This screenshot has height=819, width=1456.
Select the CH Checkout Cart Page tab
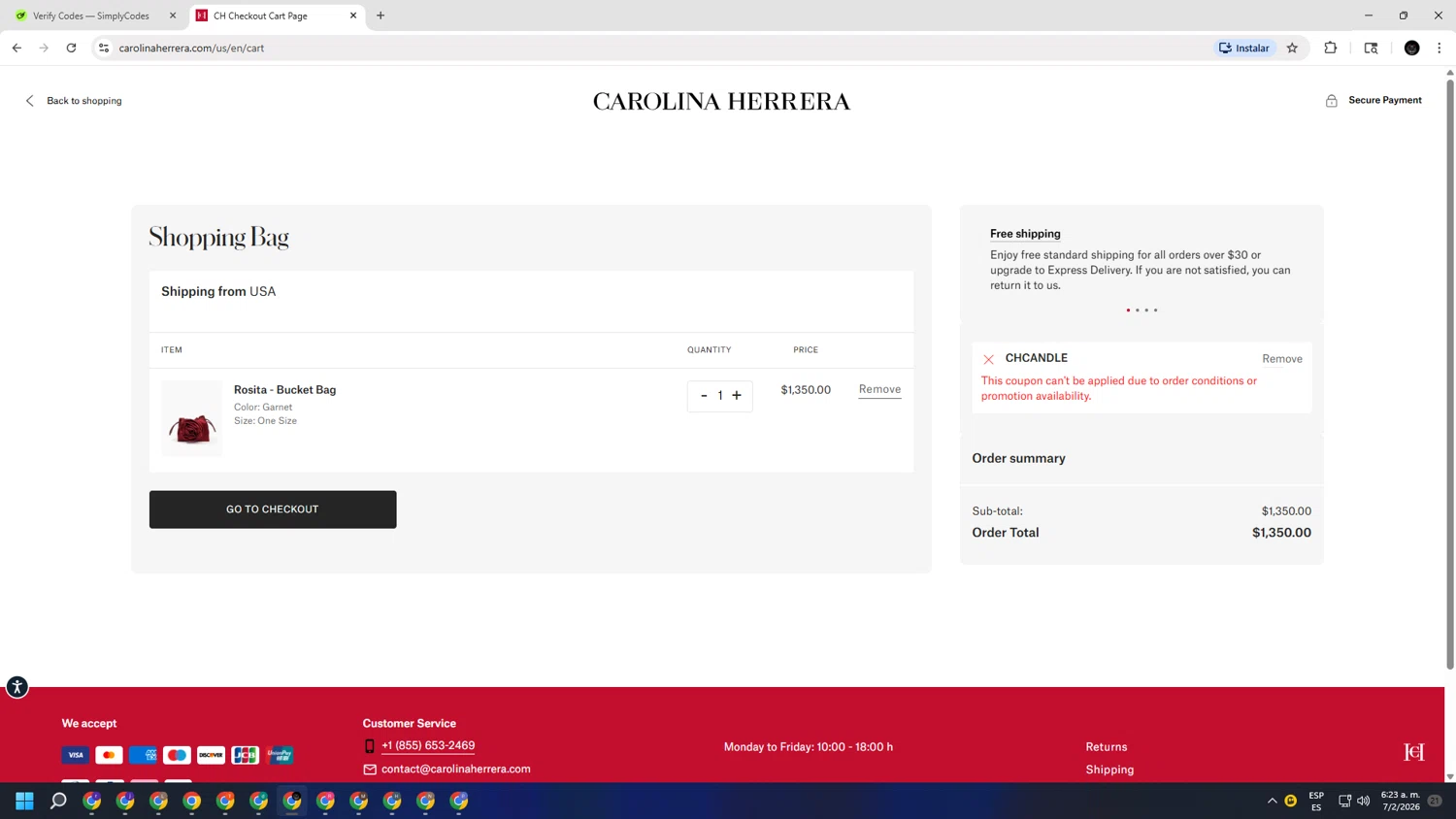point(276,16)
